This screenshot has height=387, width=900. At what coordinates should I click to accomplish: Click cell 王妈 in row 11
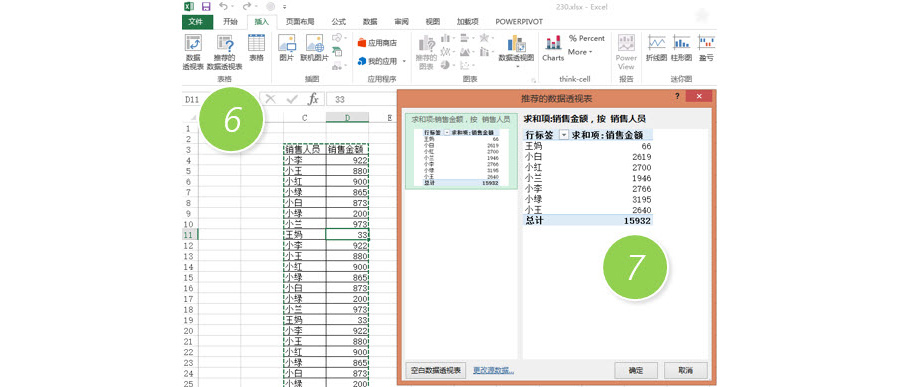(x=304, y=235)
